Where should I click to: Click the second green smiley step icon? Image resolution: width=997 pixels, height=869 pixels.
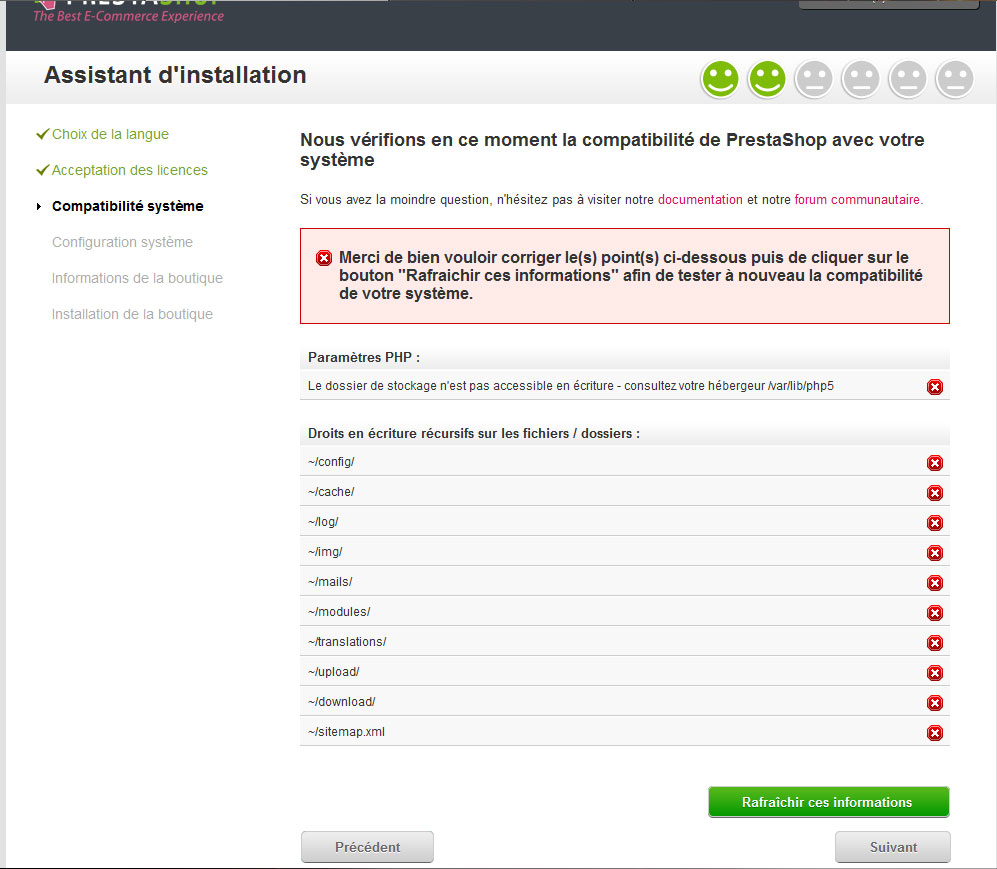pos(767,79)
